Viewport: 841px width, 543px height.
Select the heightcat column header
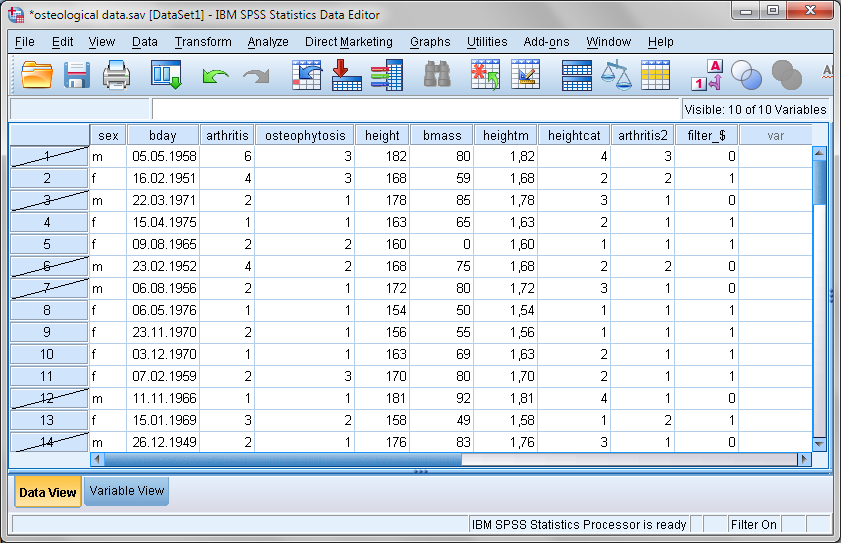tap(574, 135)
